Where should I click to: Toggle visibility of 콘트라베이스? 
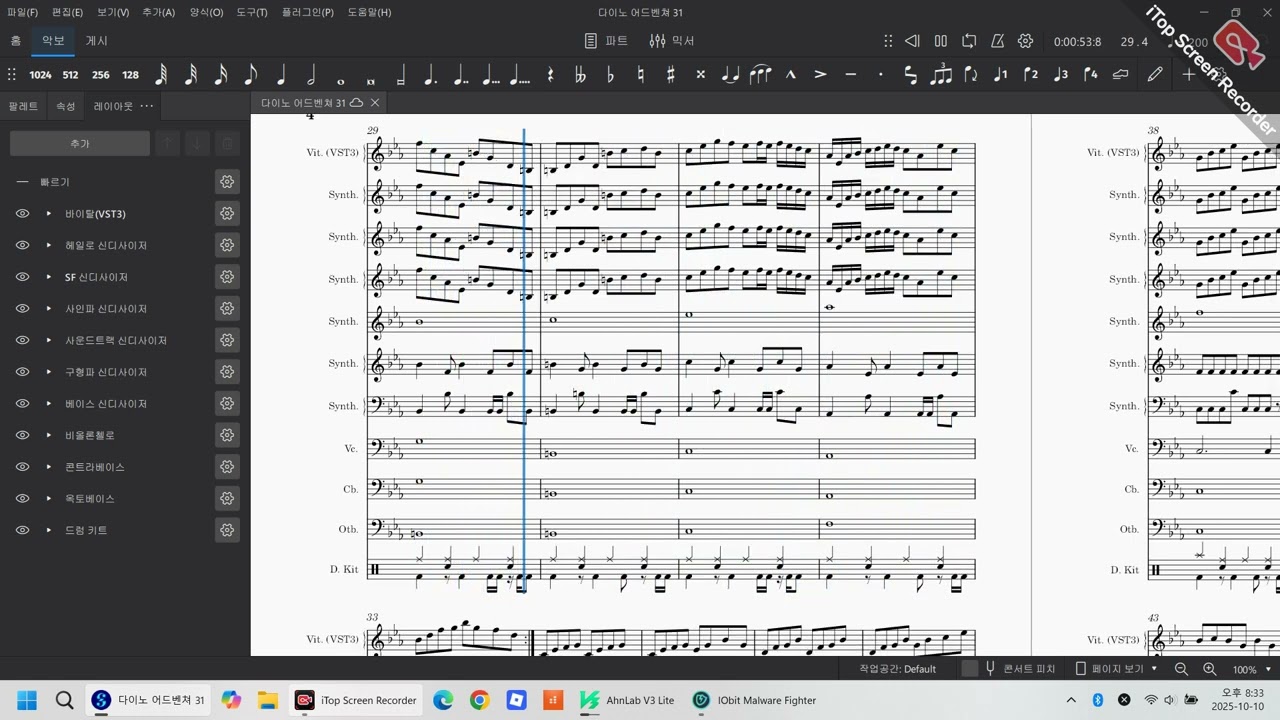coord(22,467)
